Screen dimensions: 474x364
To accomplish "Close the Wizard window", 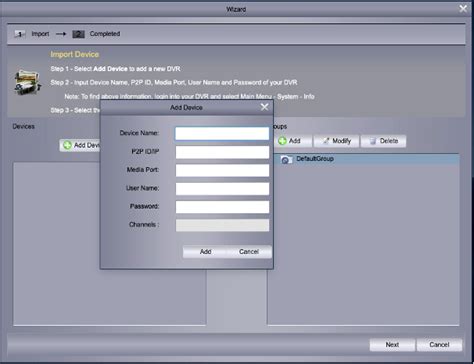I will click(x=463, y=9).
